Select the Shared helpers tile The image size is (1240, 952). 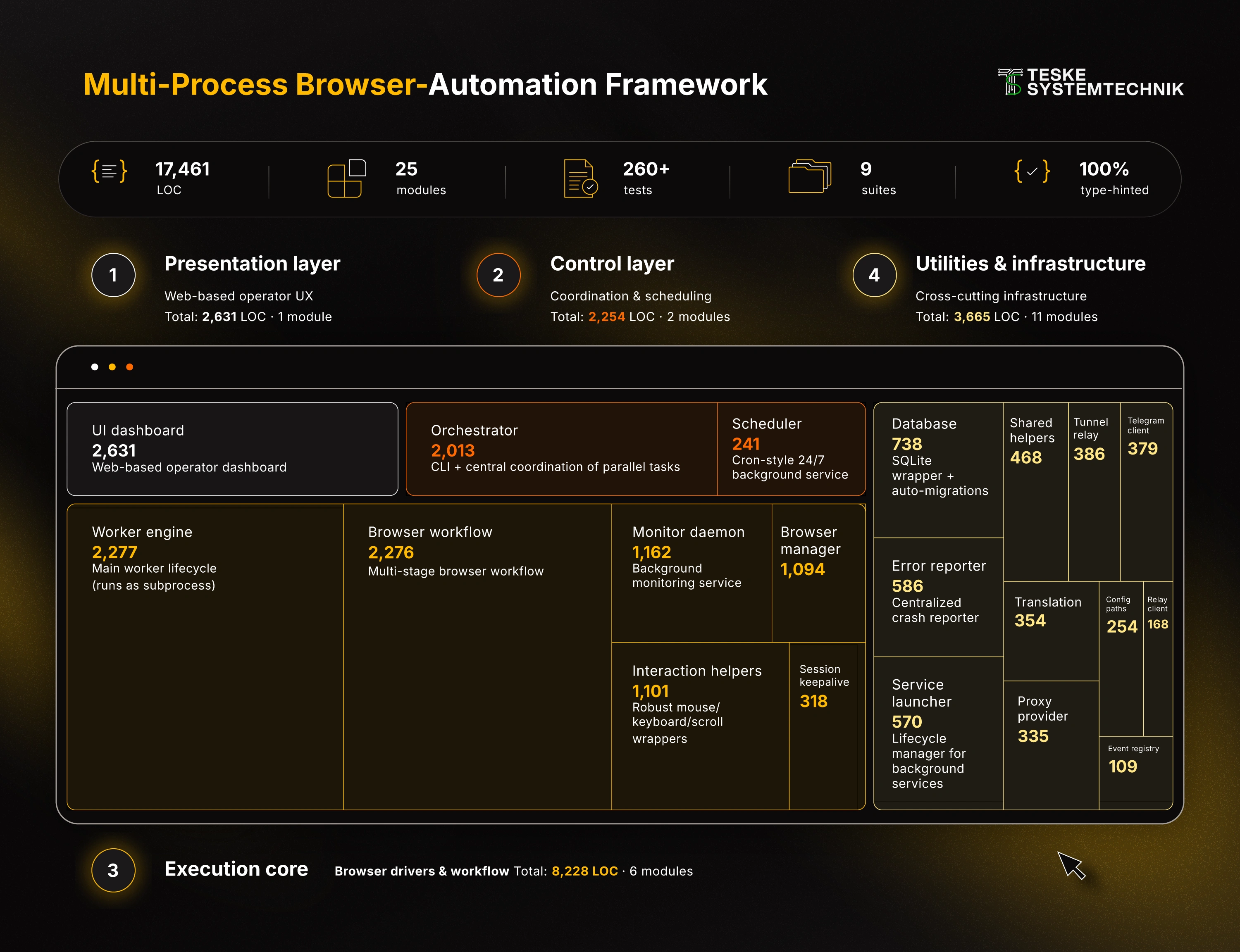(x=1036, y=492)
